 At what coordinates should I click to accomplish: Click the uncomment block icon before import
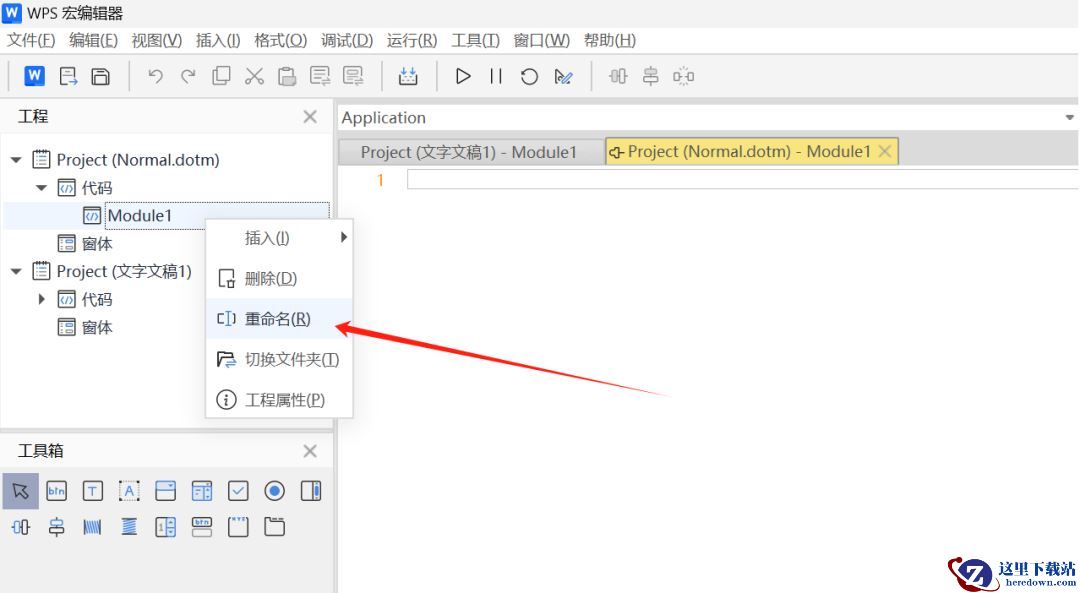353,76
